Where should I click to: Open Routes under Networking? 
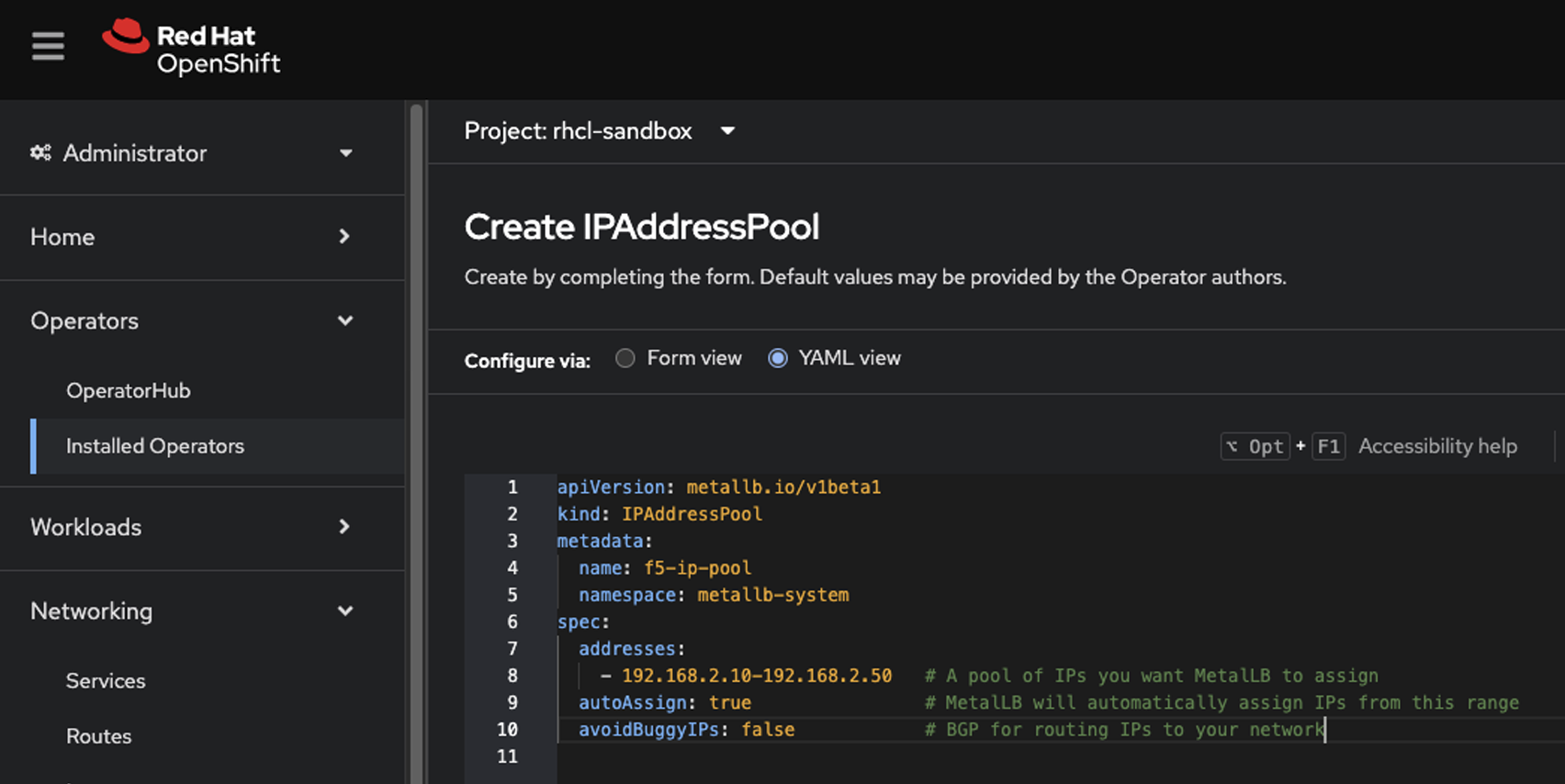pyautogui.click(x=99, y=736)
